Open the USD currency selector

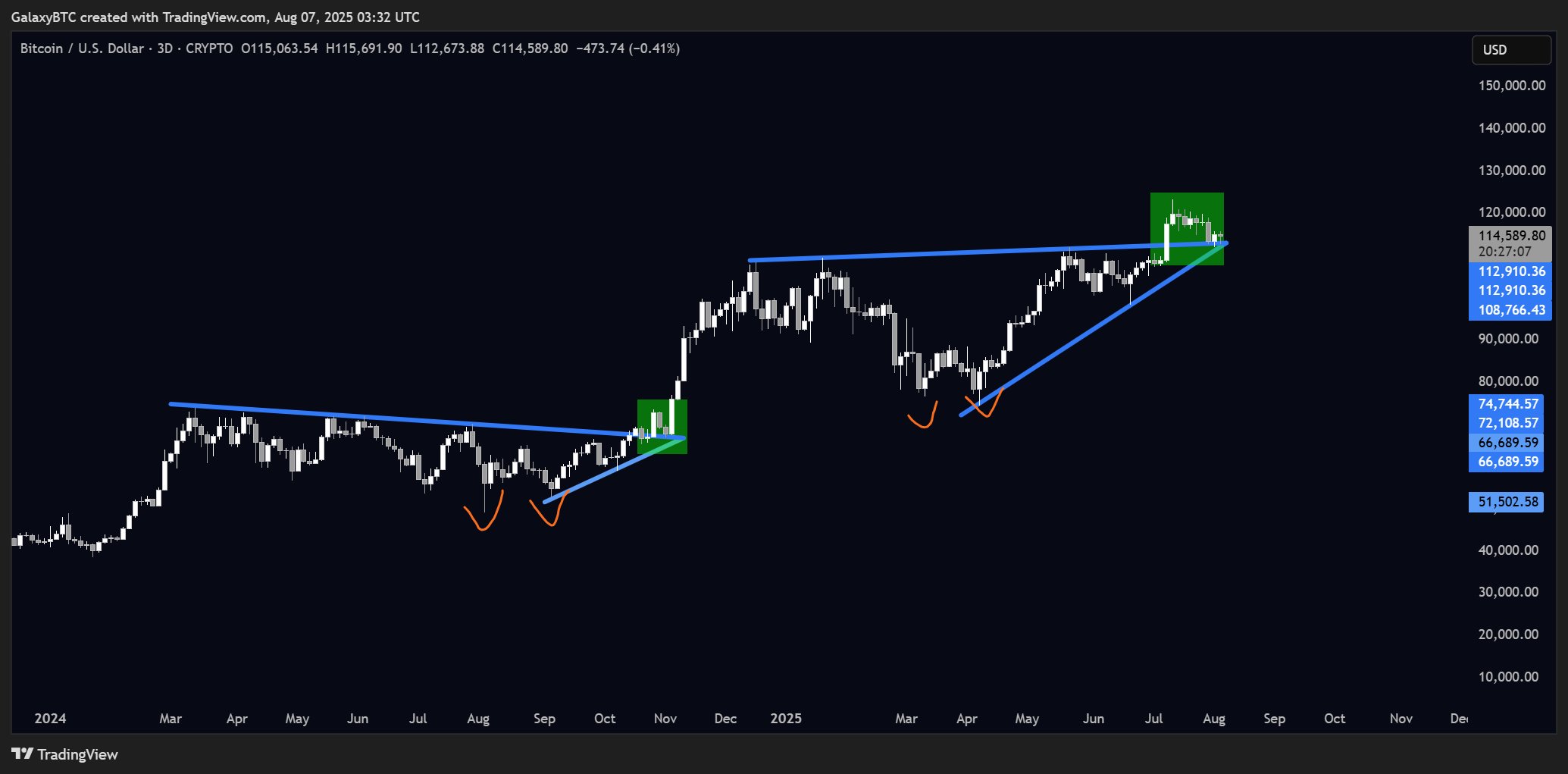tap(1510, 50)
